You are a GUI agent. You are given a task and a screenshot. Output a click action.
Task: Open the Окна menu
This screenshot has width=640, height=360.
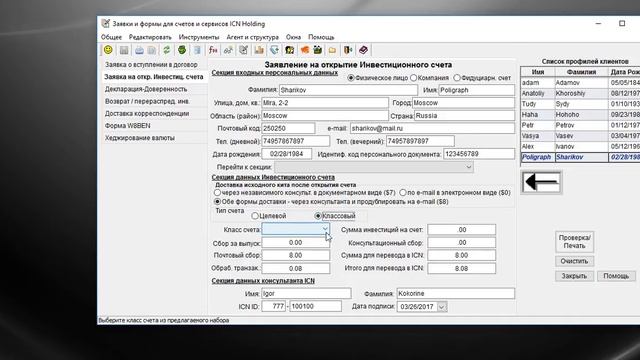tap(293, 37)
